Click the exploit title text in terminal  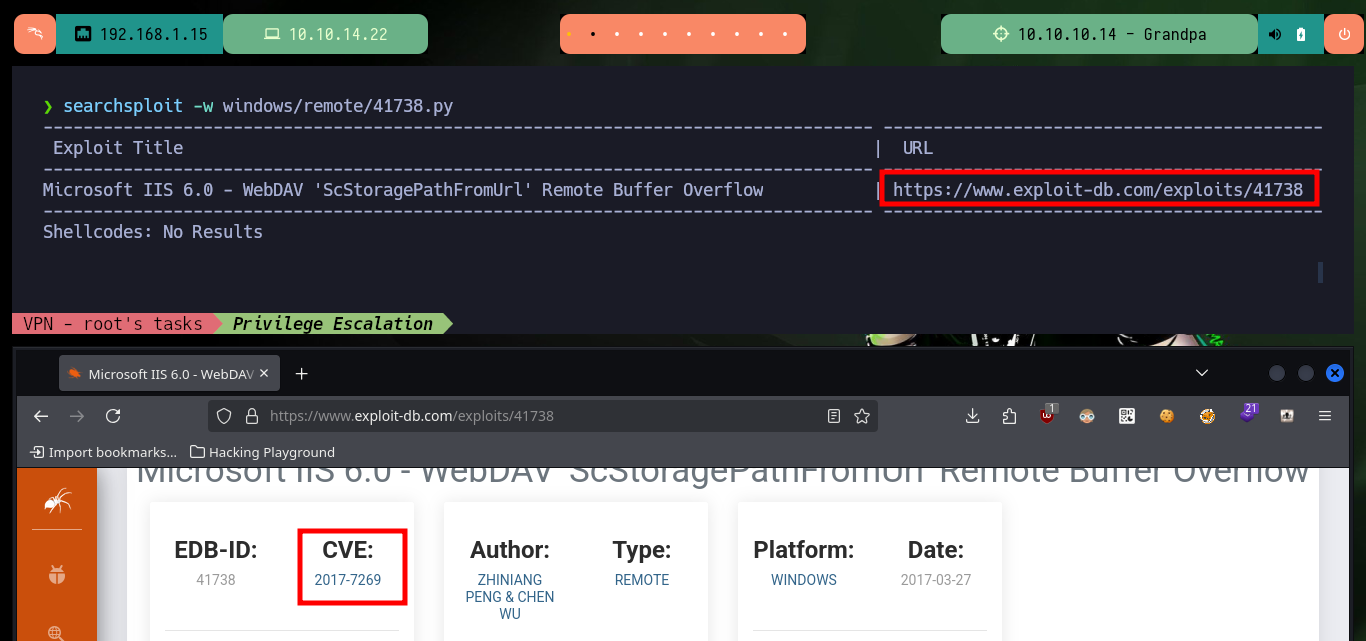[403, 189]
